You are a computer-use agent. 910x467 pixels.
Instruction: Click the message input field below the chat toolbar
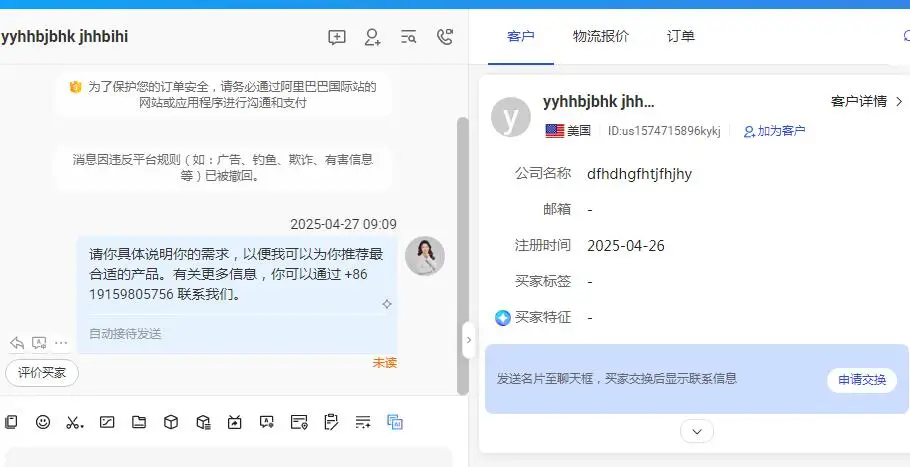pyautogui.click(x=228, y=457)
